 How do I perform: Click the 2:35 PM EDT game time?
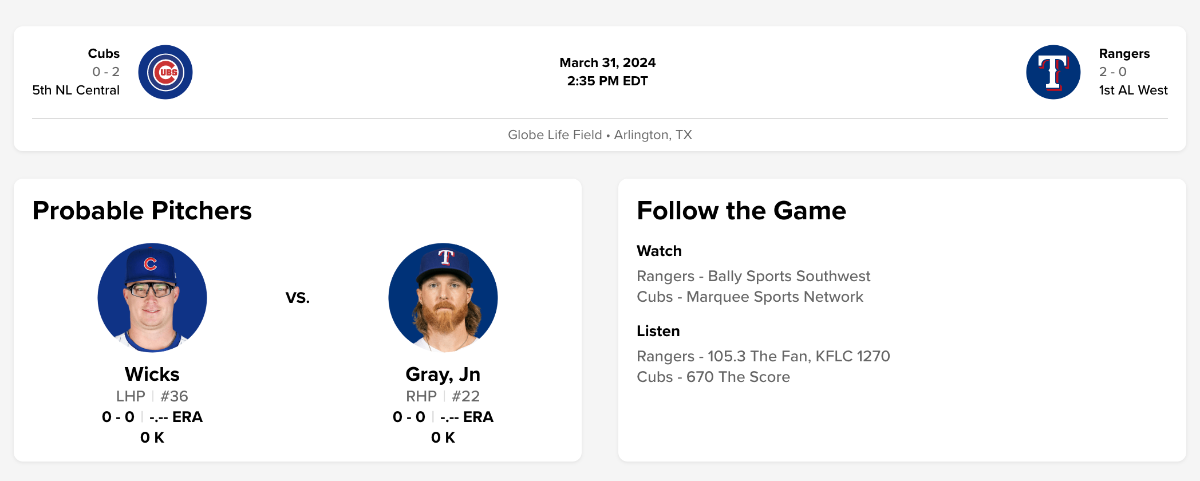pos(607,81)
